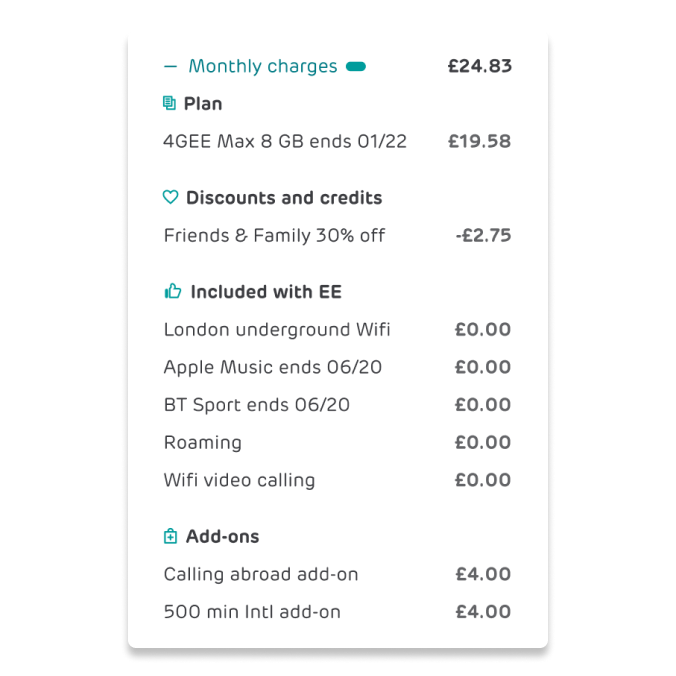Select Calling abroad add-on row

pos(337,574)
